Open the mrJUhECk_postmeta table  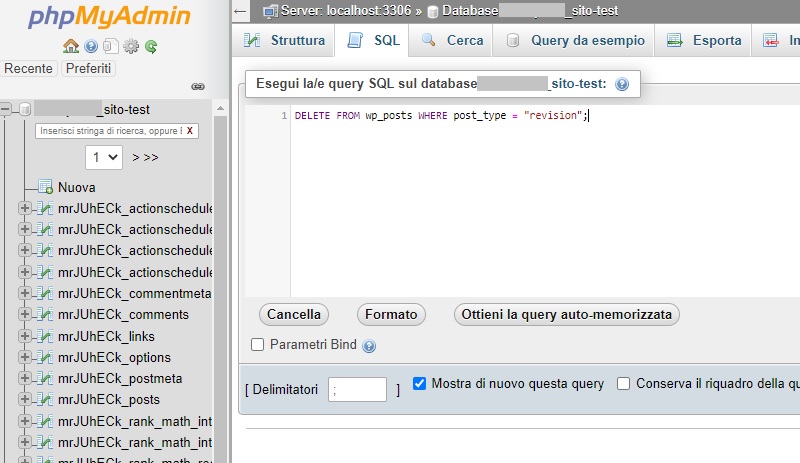(x=120, y=378)
